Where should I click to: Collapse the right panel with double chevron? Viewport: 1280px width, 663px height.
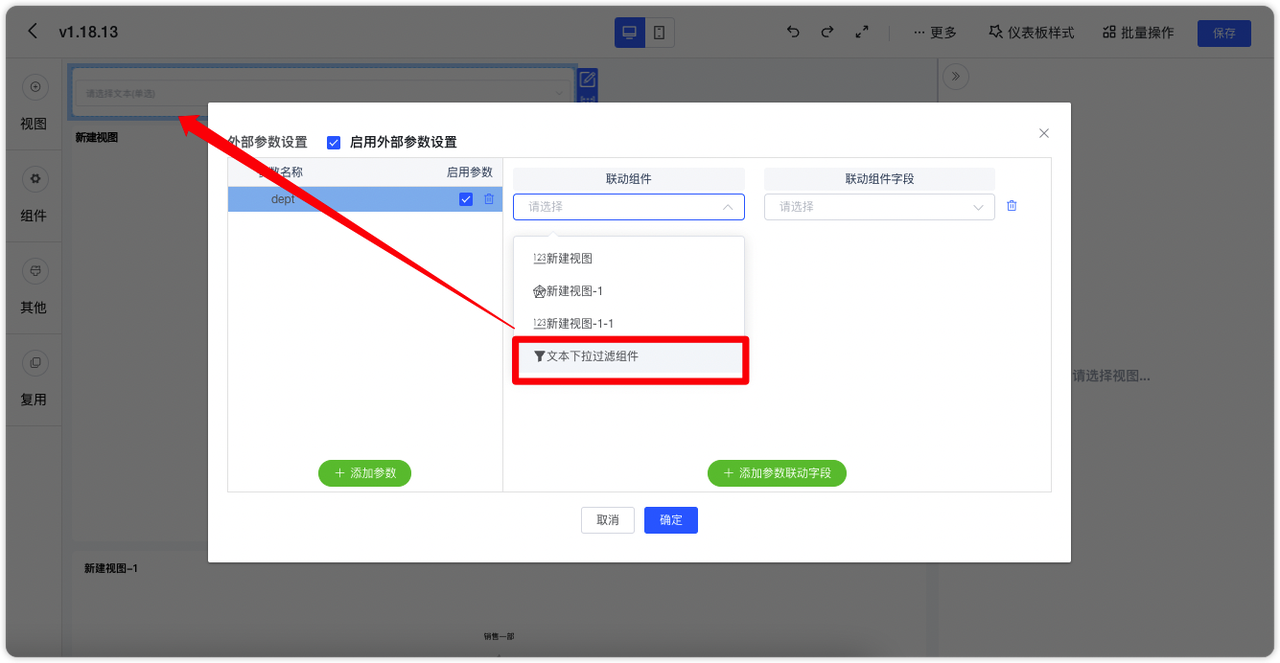[954, 76]
